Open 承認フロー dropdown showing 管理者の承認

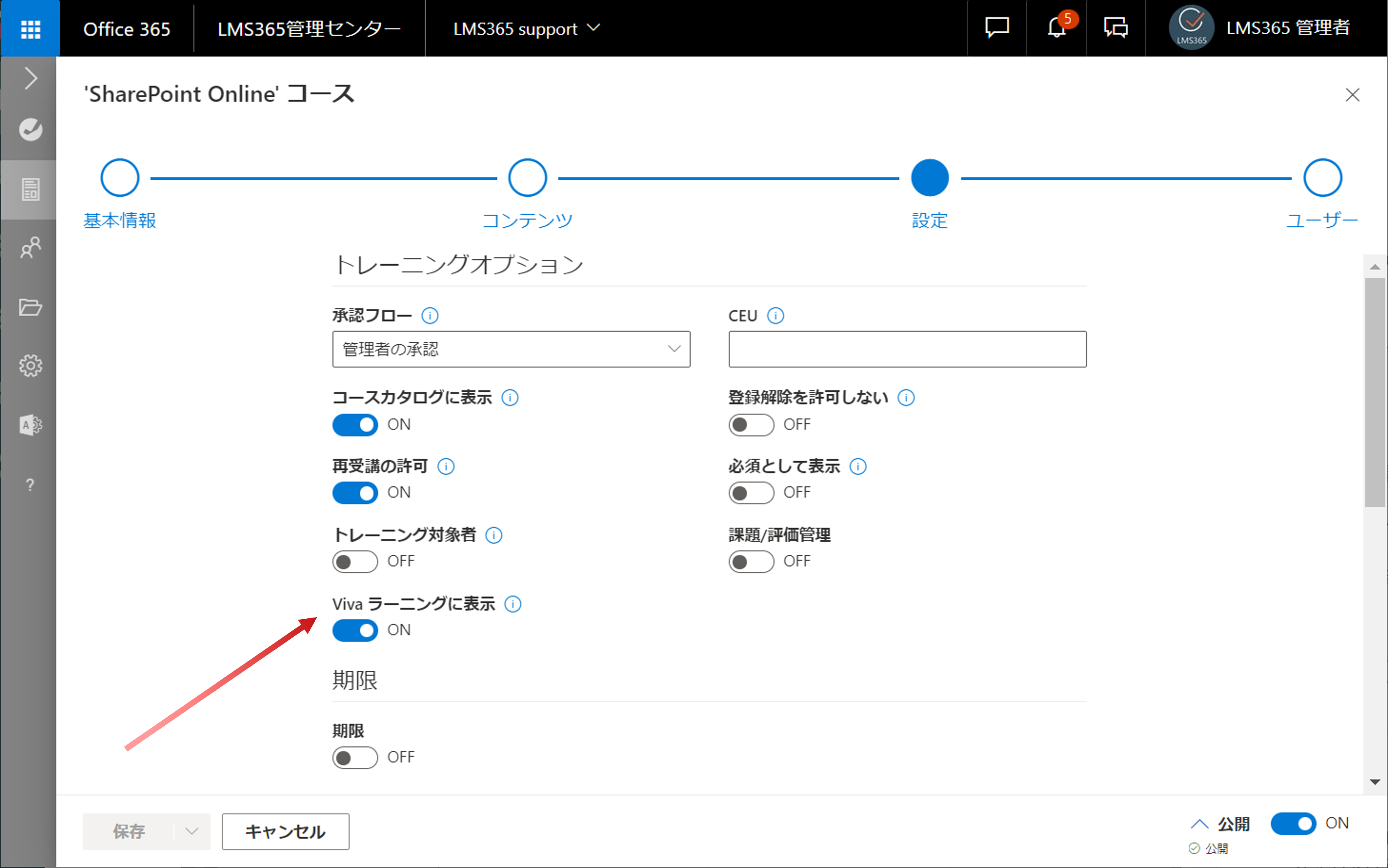[511, 349]
